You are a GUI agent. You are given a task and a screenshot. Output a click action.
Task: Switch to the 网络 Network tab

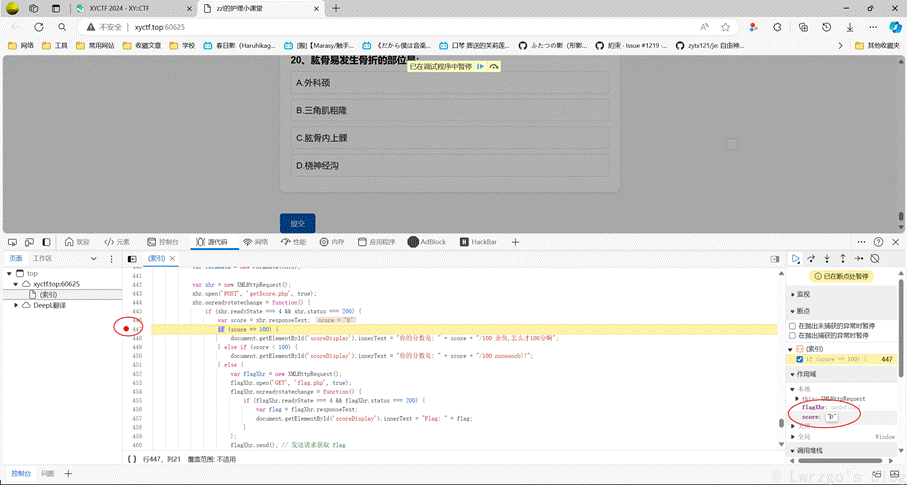(x=256, y=242)
